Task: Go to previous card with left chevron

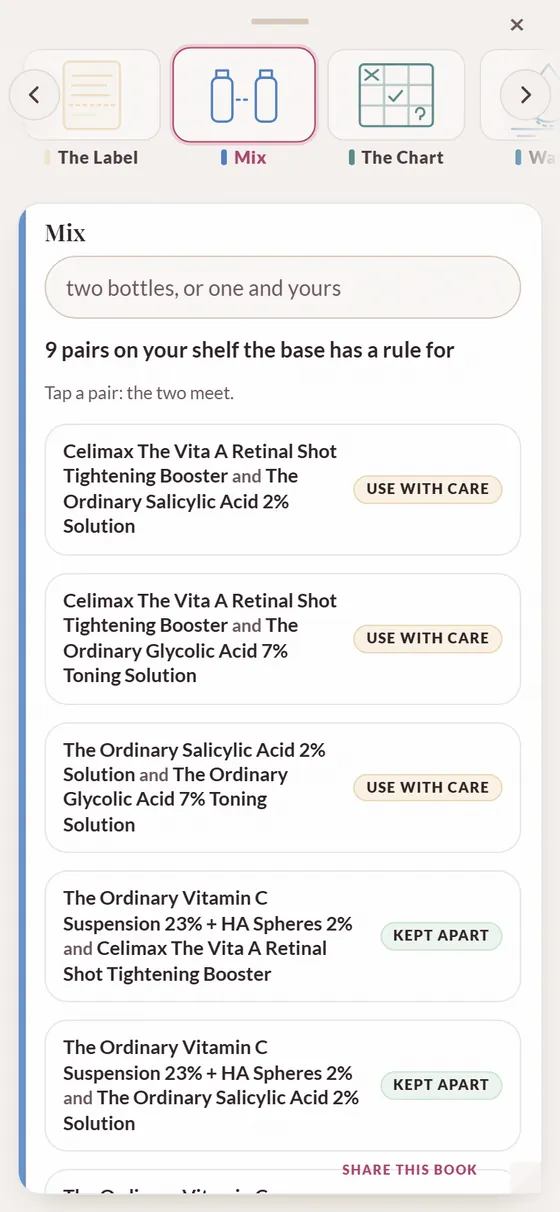Action: (34, 95)
